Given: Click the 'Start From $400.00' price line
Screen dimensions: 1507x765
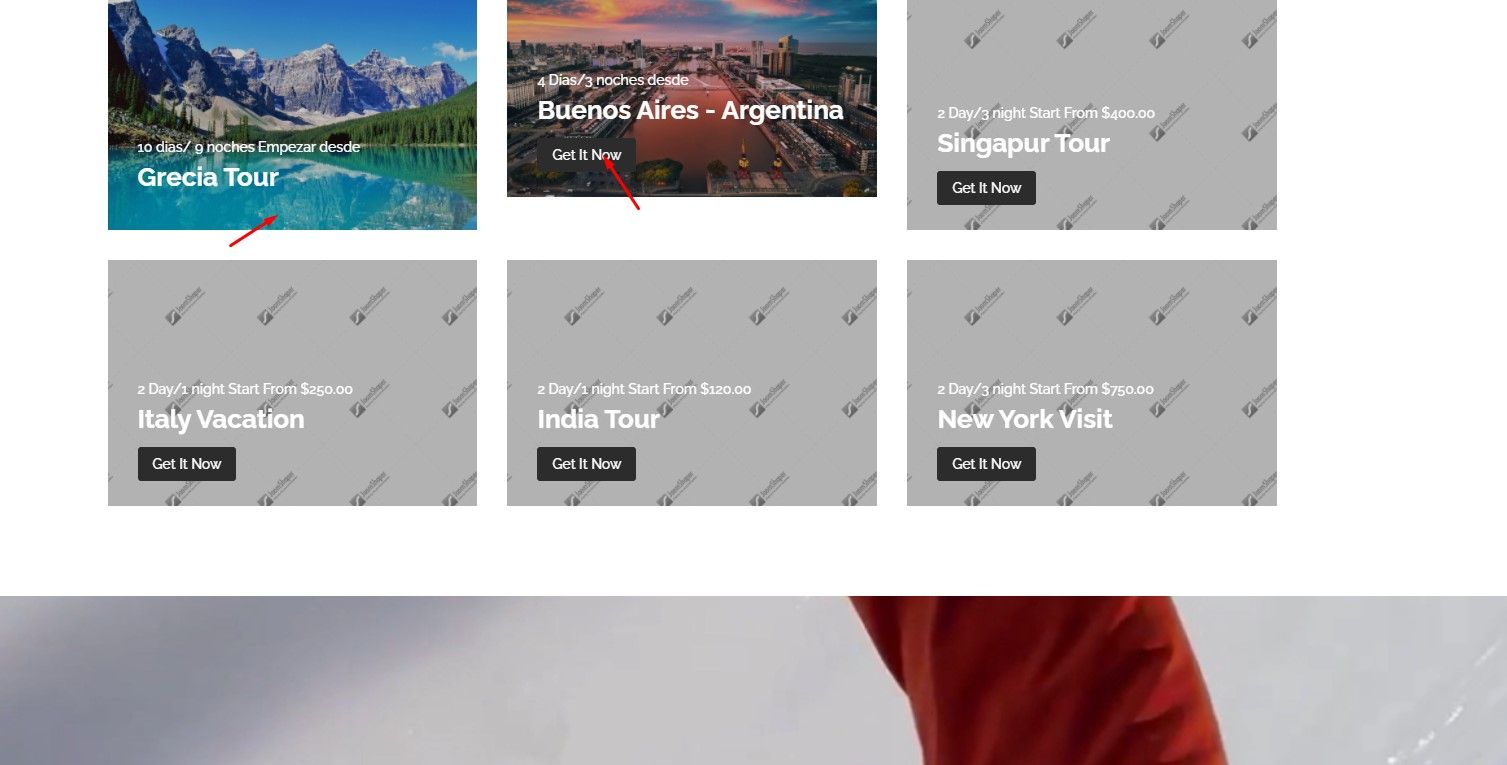Looking at the screenshot, I should (x=1046, y=113).
